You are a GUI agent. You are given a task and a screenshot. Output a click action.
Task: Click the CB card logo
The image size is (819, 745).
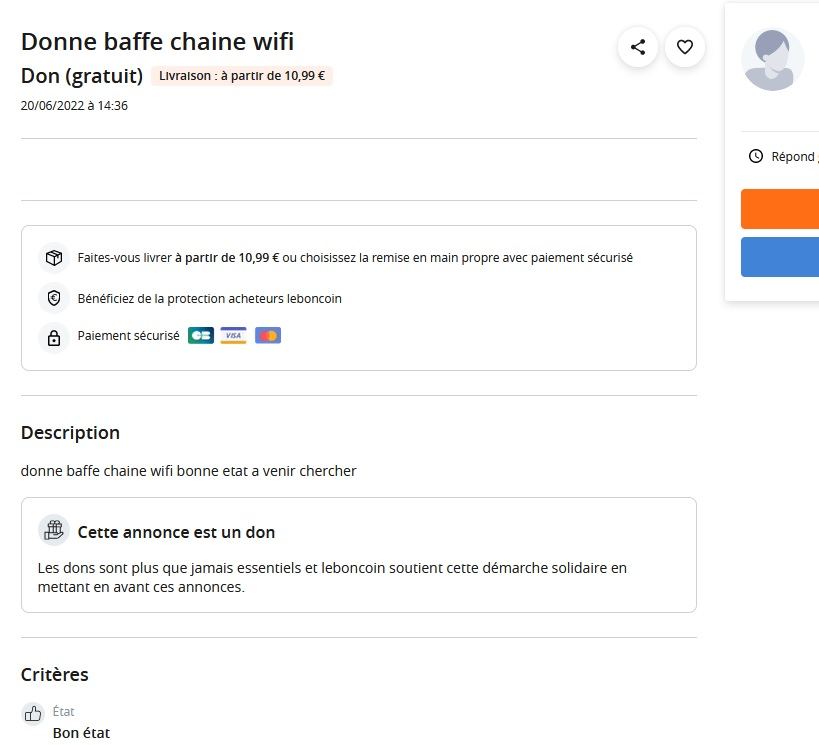pos(201,335)
